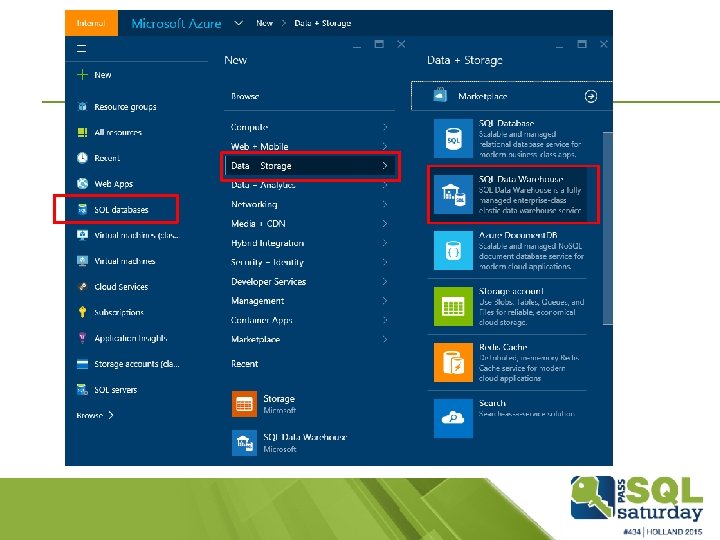Screen dimensions: 720x540
Task: Open Application Insights bulb icon
Action: (x=82, y=338)
